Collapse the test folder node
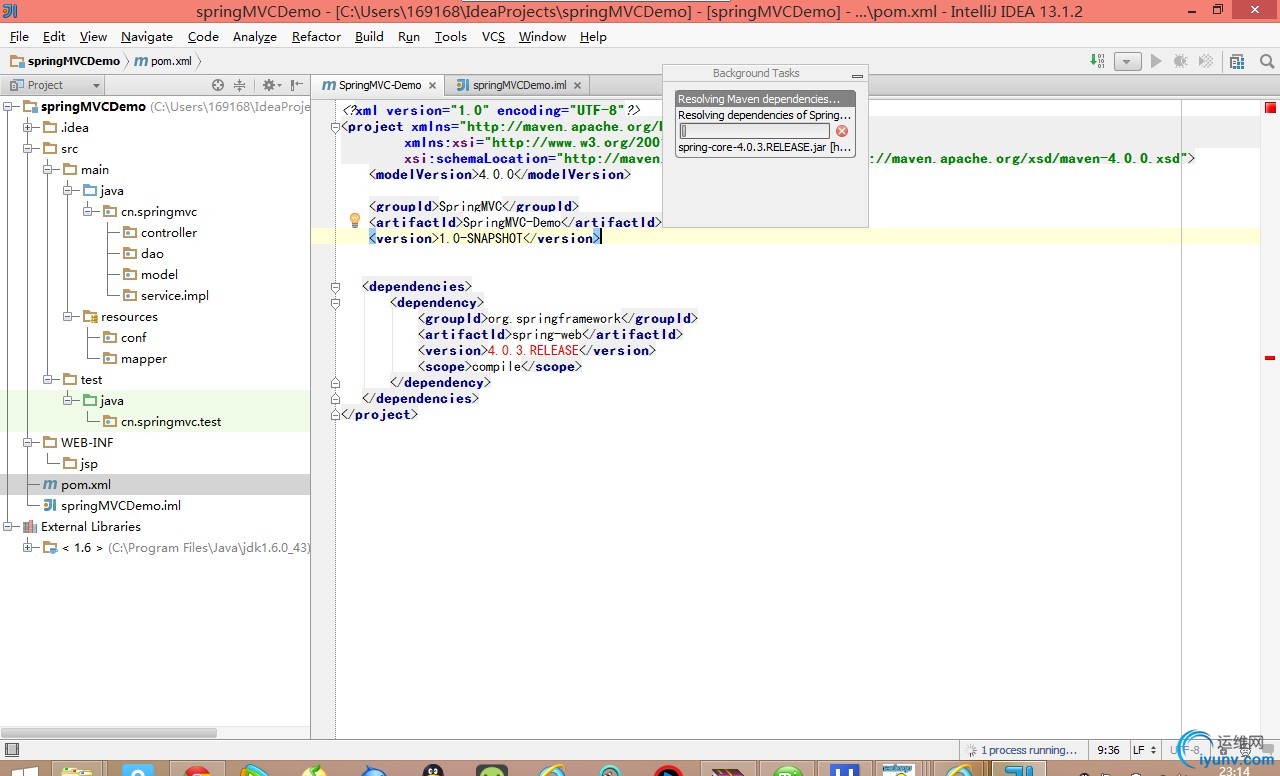The width and height of the screenshot is (1280, 776). [x=48, y=379]
